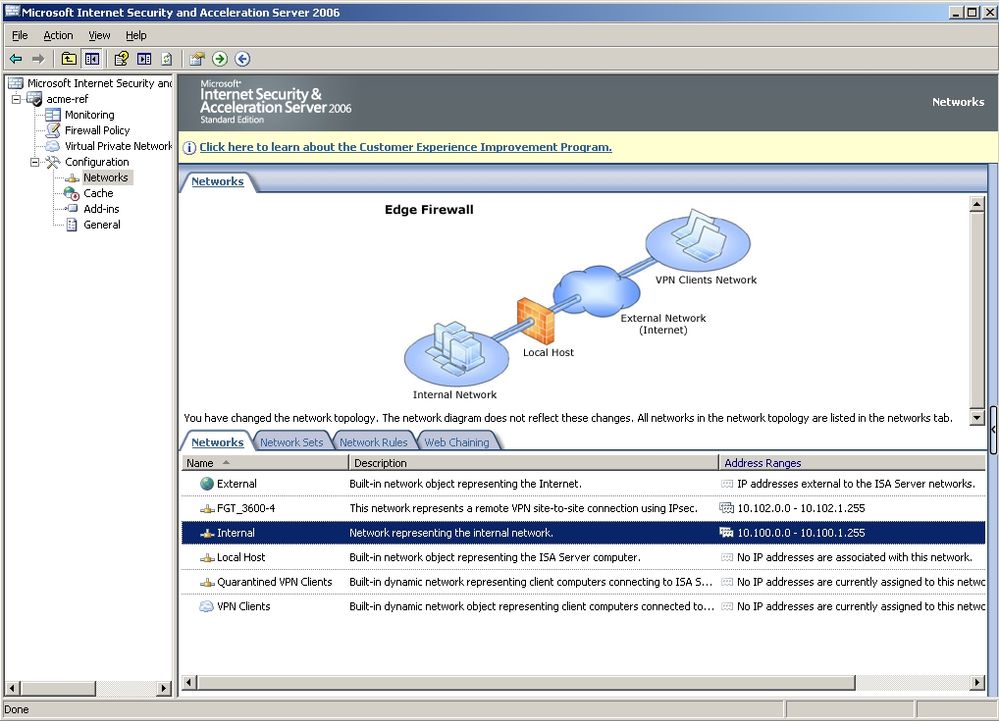Click the networks list scroll right arrow
999x721 pixels.
pos(977,683)
